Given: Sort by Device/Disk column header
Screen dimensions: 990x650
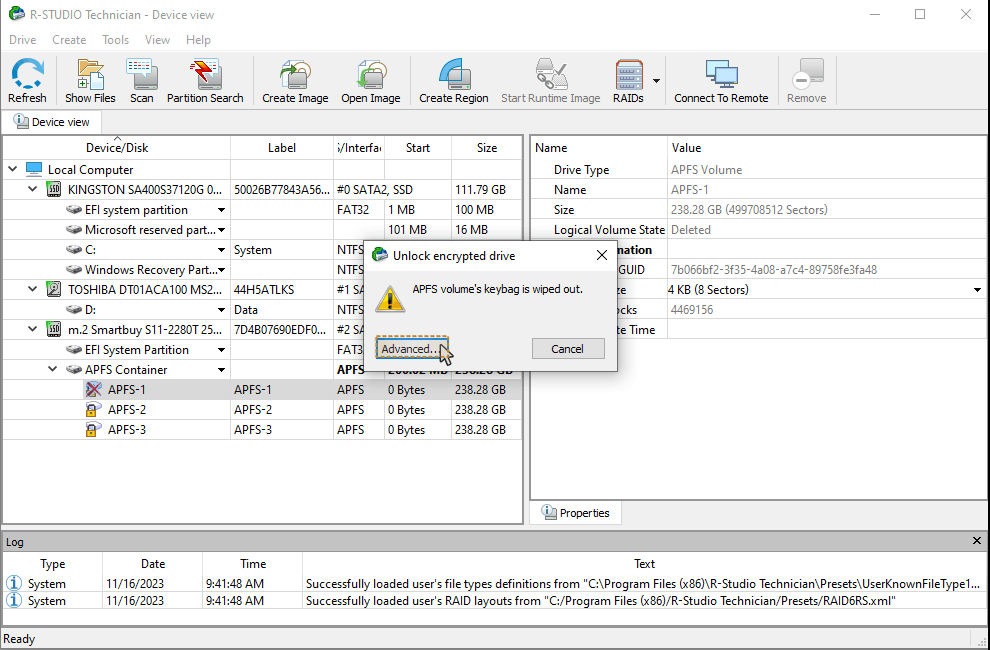Looking at the screenshot, I should [117, 148].
